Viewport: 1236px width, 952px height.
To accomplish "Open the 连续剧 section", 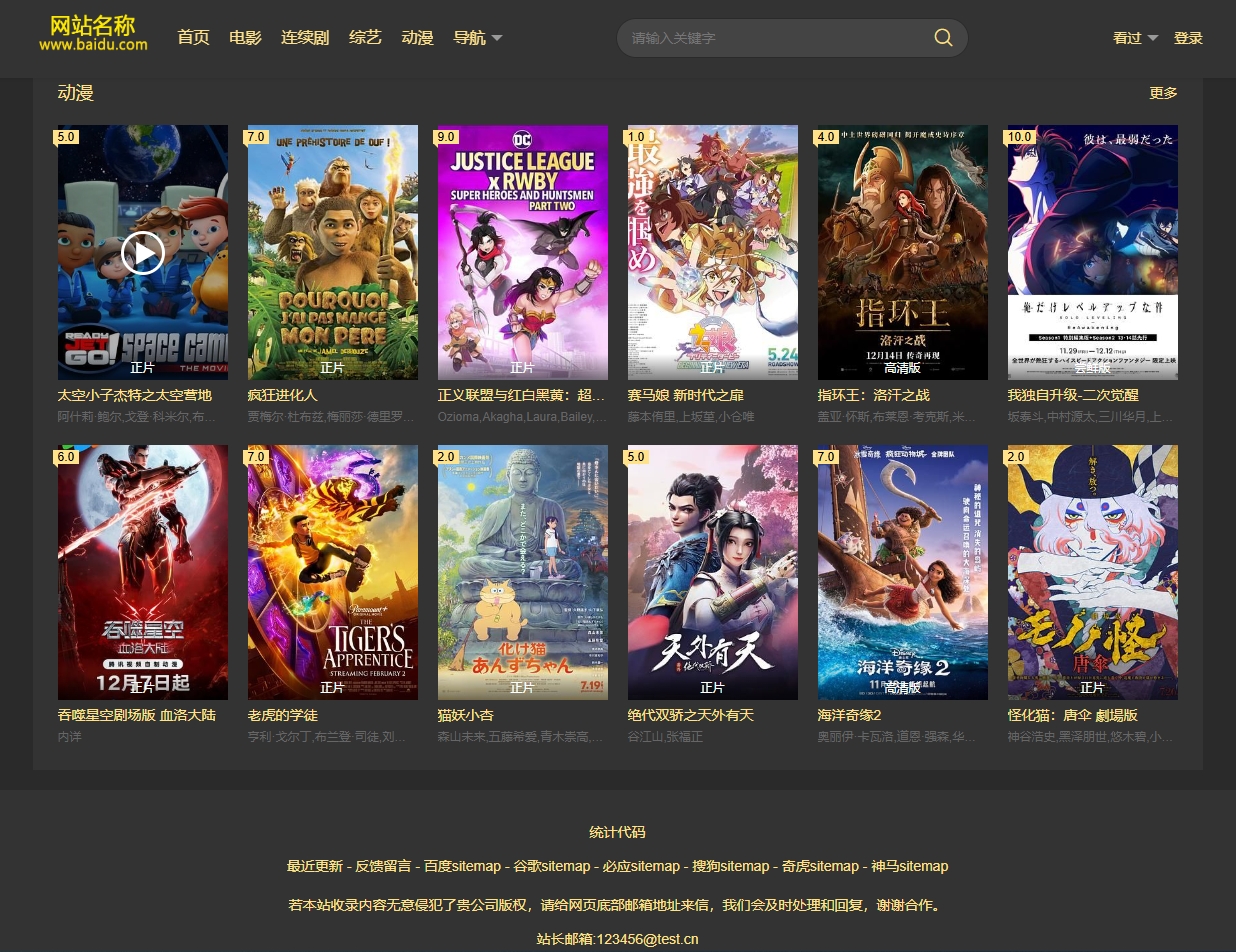I will pyautogui.click(x=305, y=38).
